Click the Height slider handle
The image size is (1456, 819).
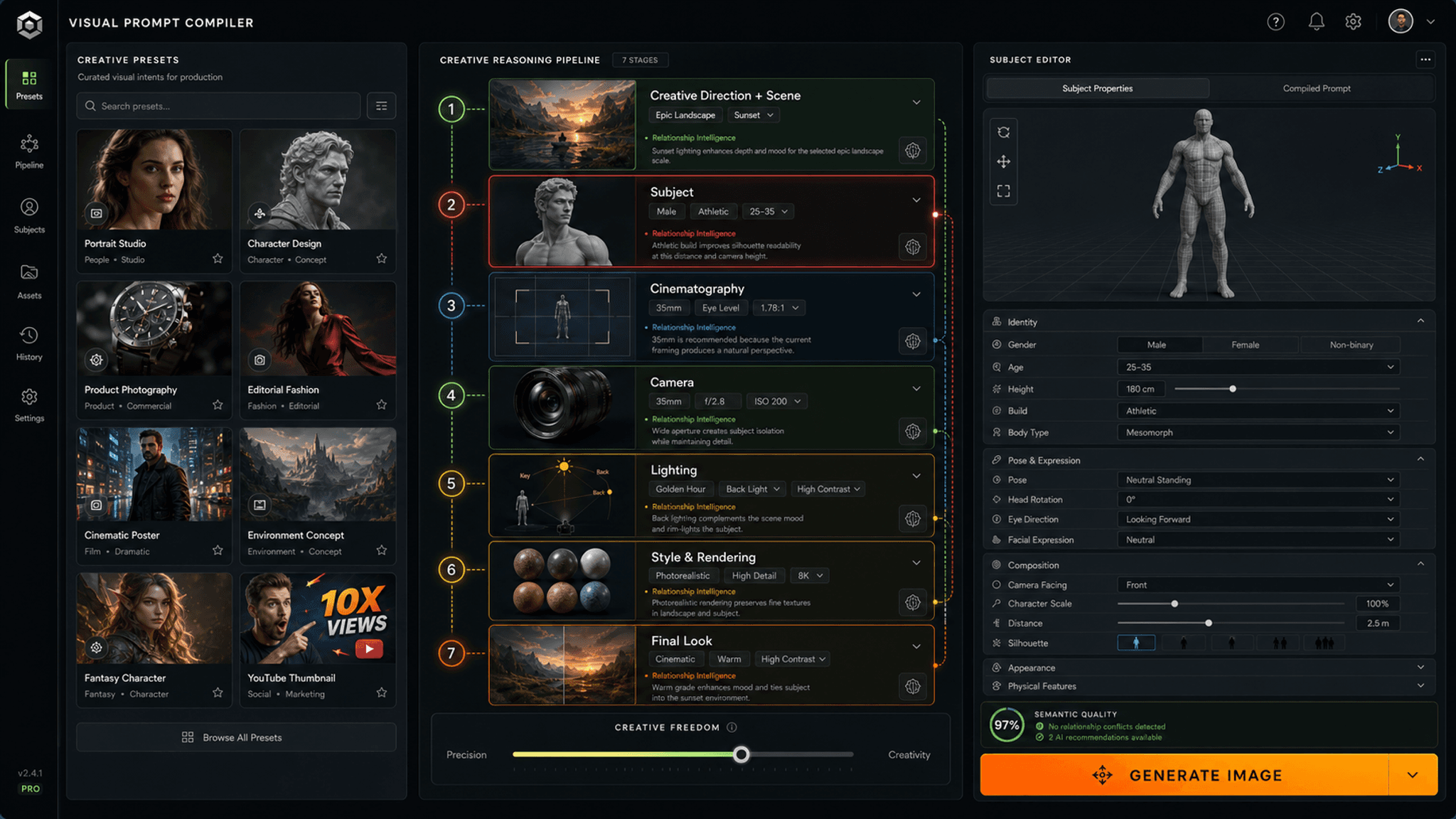pos(1233,389)
